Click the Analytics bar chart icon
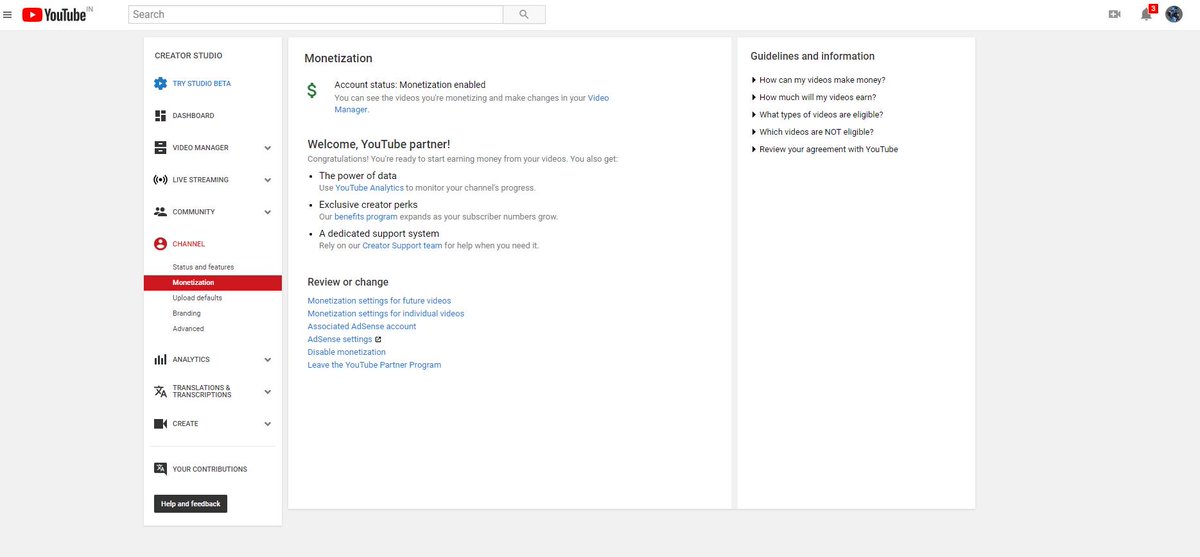 160,360
